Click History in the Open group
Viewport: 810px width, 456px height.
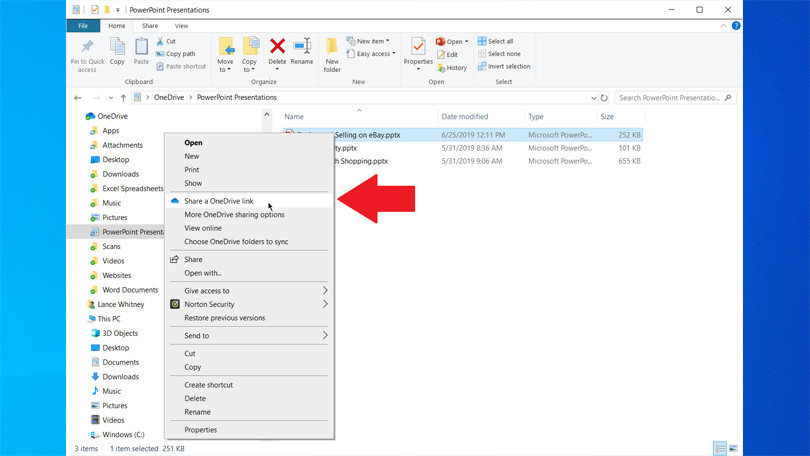coord(452,68)
